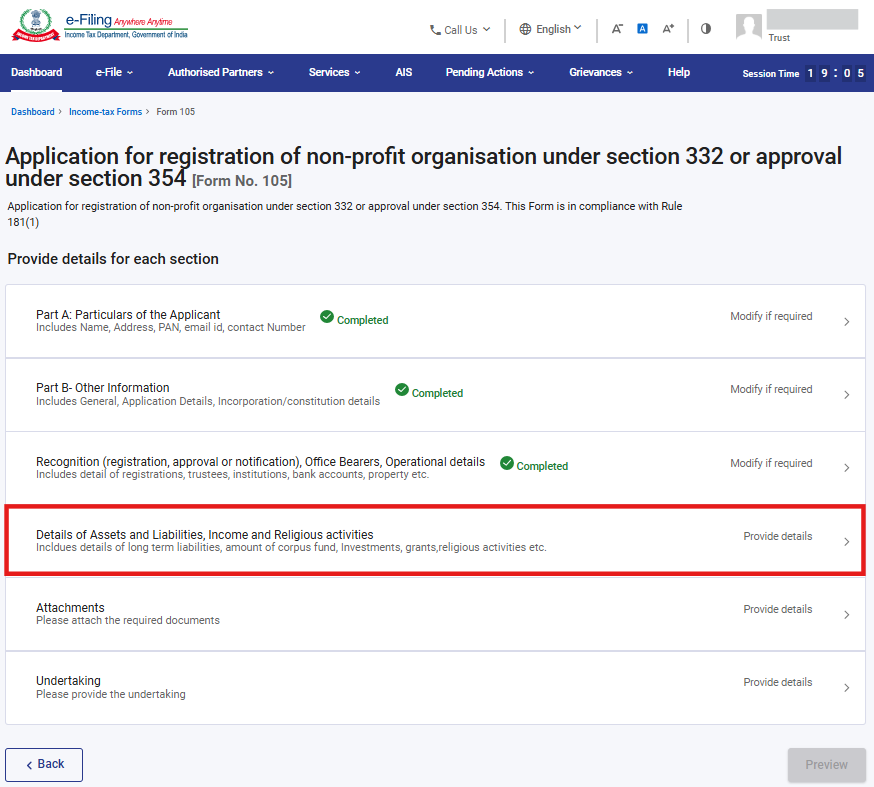Click the chevron arrow for Undertaking section
This screenshot has height=787, width=874.
coord(846,688)
